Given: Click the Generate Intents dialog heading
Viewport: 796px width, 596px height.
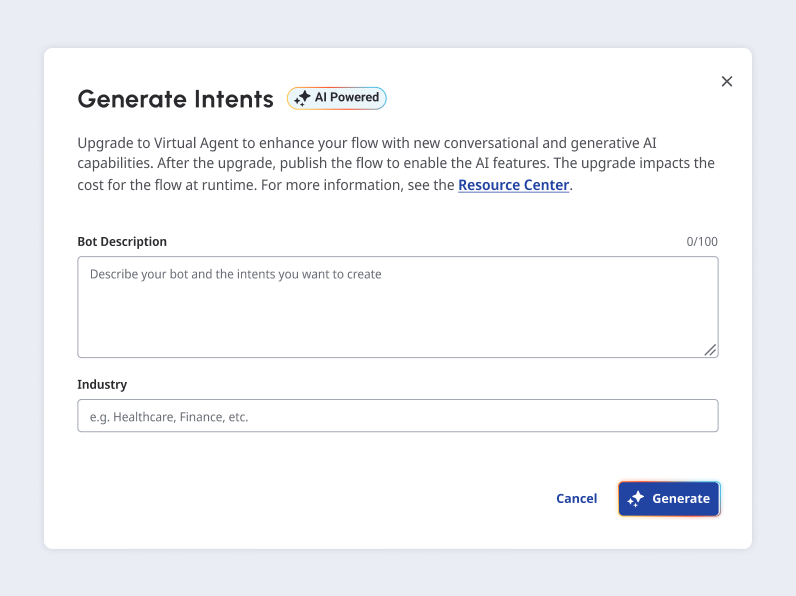Looking at the screenshot, I should (175, 99).
